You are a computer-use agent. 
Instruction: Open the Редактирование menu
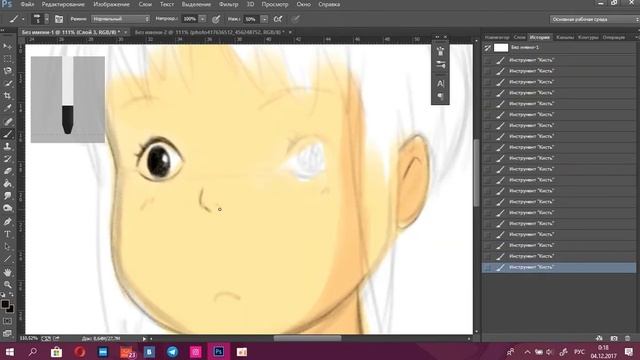pyautogui.click(x=63, y=4)
